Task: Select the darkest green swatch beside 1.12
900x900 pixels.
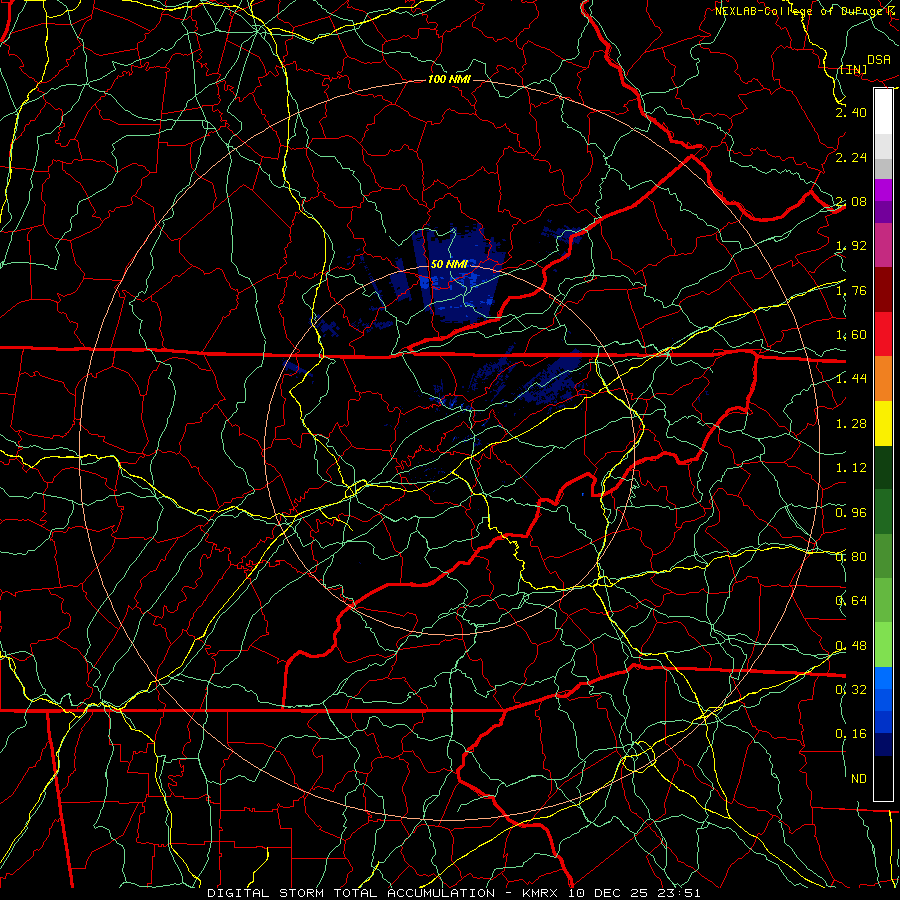Action: pyautogui.click(x=883, y=467)
